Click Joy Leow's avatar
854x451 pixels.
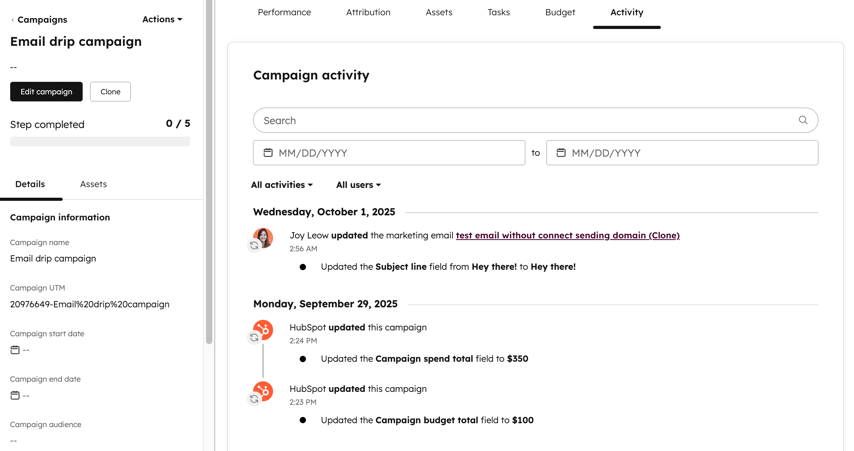click(263, 236)
